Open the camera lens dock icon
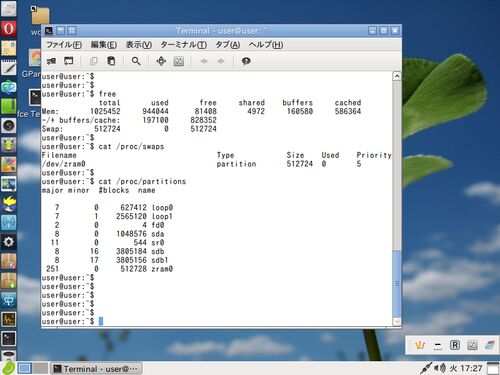This screenshot has width=500, height=375. point(9,126)
